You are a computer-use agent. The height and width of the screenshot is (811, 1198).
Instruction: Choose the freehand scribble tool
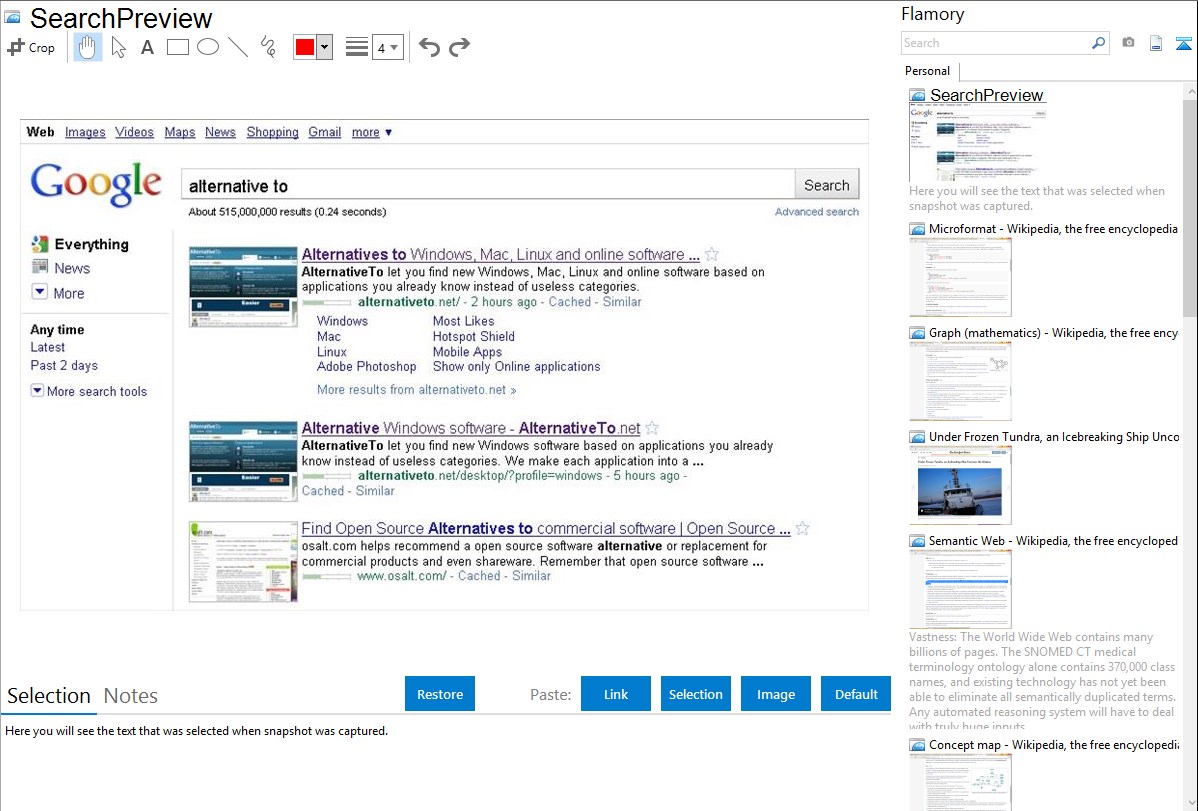pyautogui.click(x=268, y=47)
